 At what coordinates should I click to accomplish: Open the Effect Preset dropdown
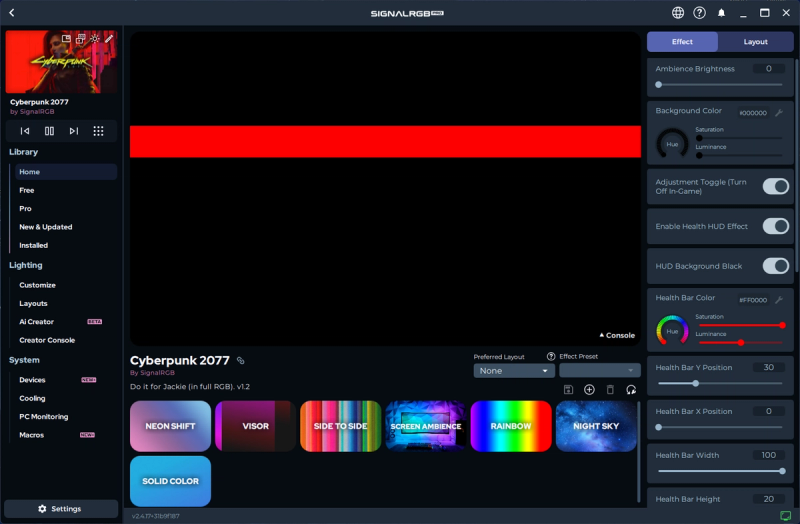[x=599, y=371]
